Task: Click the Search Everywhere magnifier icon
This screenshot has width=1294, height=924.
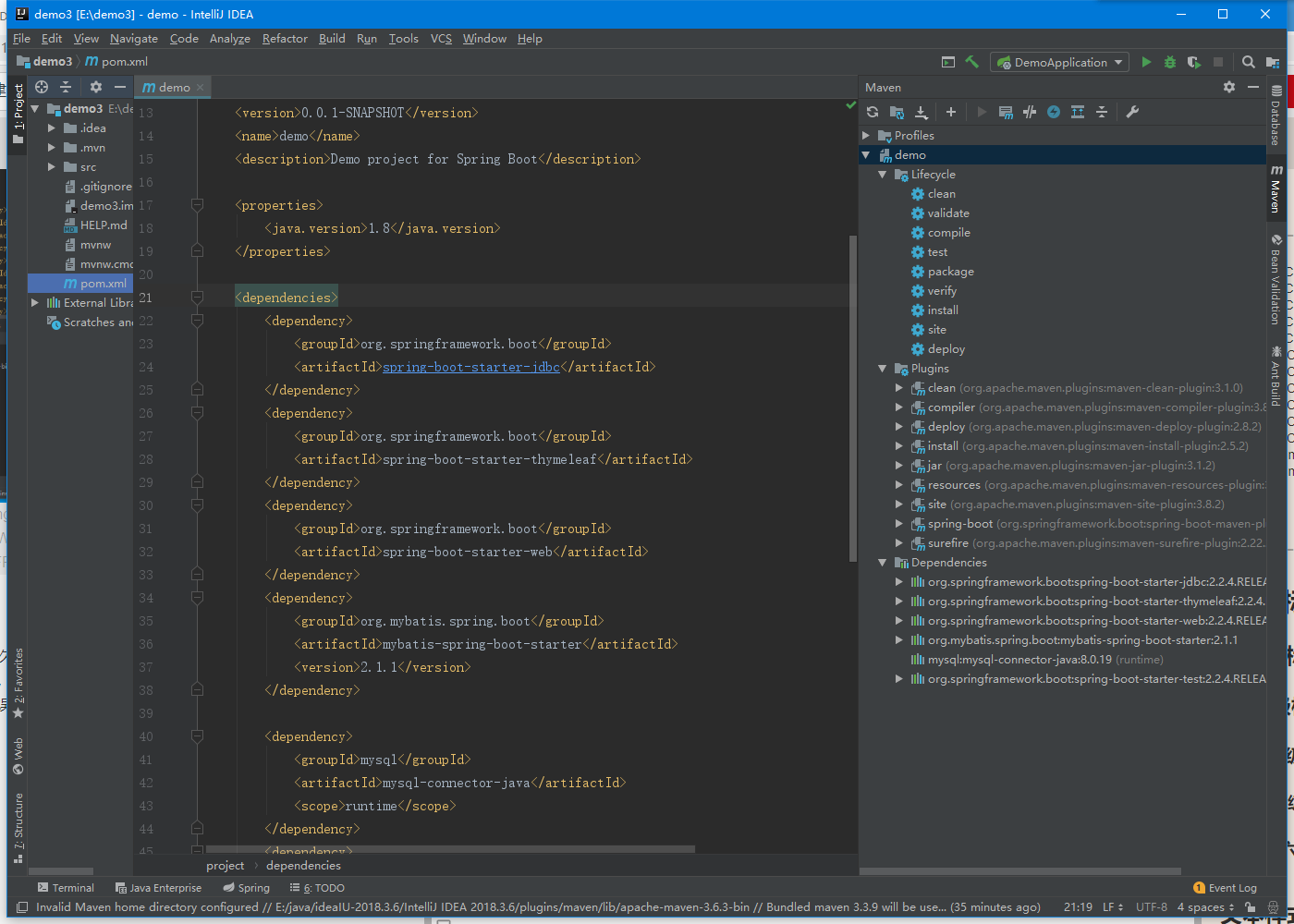Action: [1249, 62]
